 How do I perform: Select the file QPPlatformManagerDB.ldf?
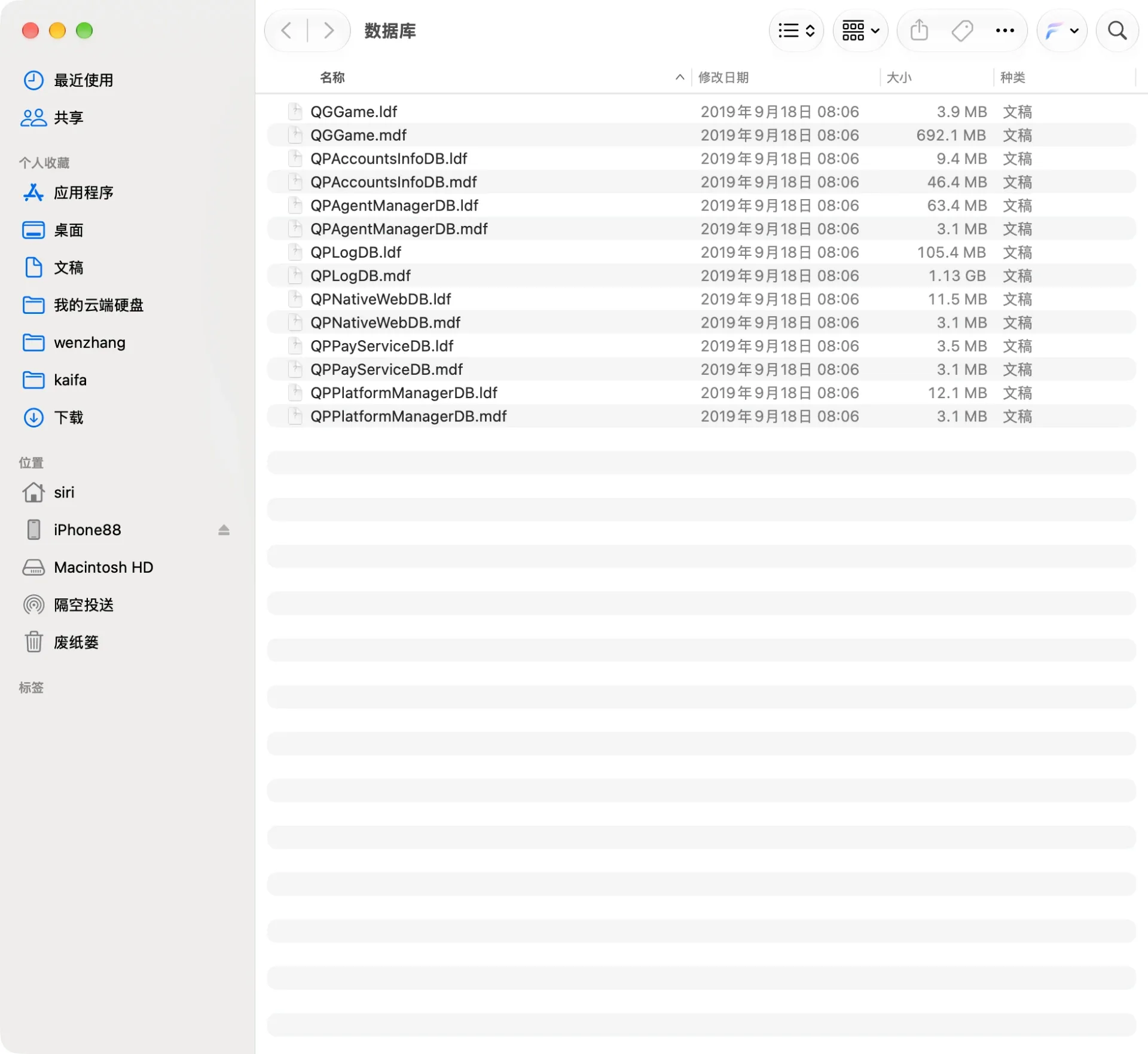701,393
